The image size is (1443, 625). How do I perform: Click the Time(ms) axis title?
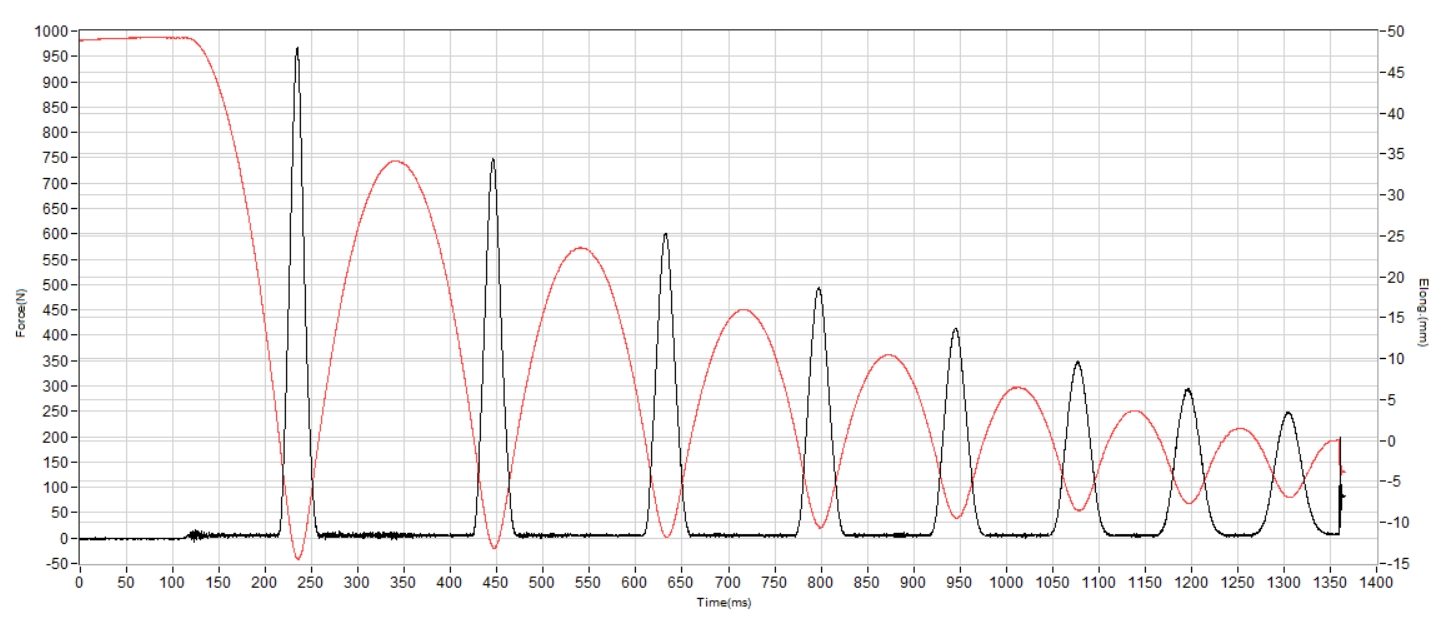pyautogui.click(x=727, y=602)
